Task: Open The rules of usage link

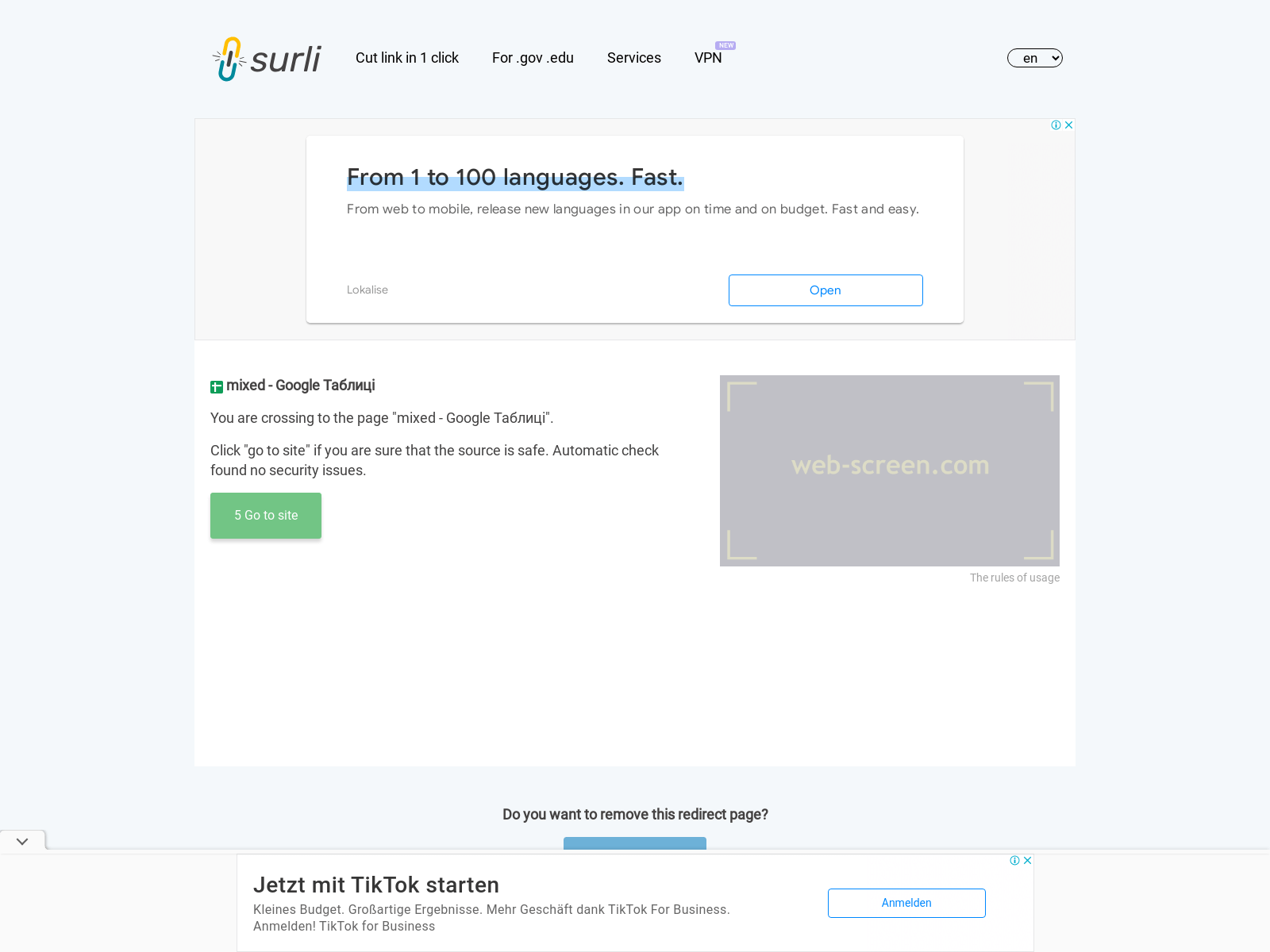Action: 1014,578
